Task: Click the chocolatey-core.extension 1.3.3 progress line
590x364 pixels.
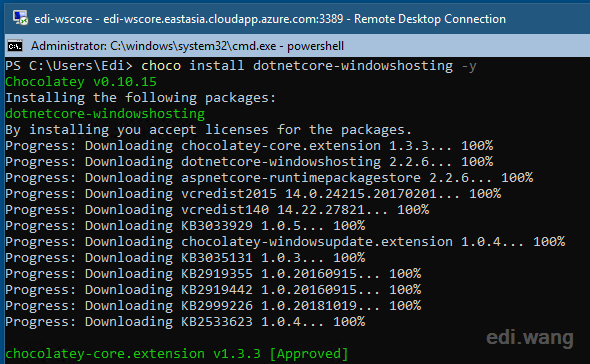Action: pos(249,146)
